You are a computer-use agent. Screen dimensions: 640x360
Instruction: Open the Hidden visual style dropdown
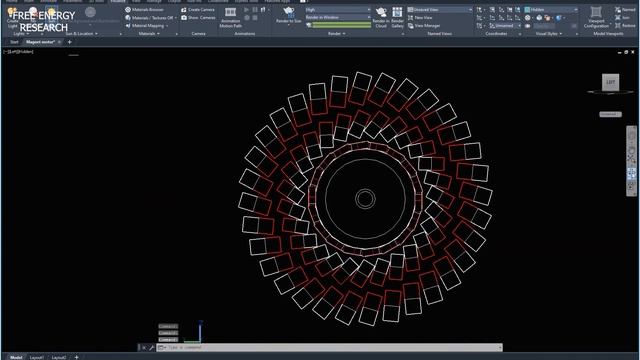click(551, 9)
